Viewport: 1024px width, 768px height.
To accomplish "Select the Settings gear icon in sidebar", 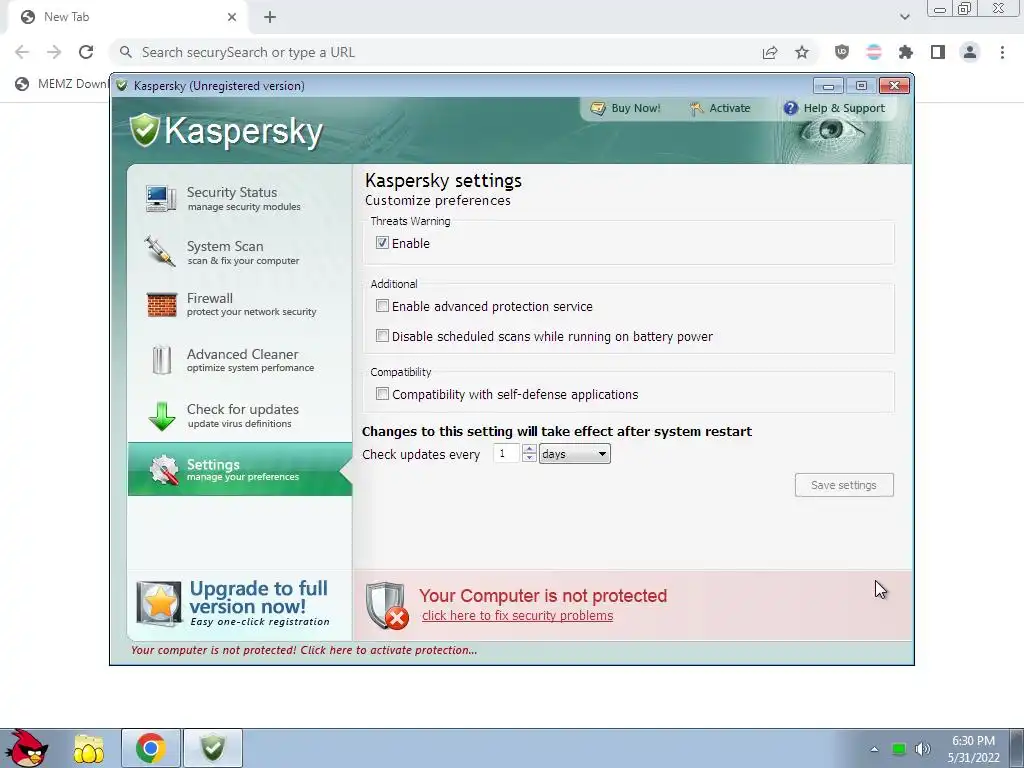I will (164, 470).
